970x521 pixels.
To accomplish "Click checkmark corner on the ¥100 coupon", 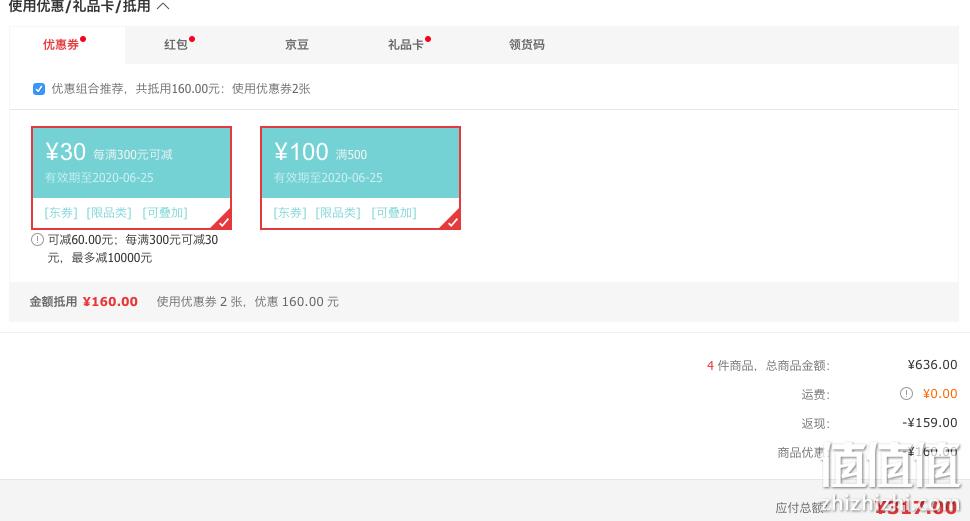I will (x=452, y=222).
